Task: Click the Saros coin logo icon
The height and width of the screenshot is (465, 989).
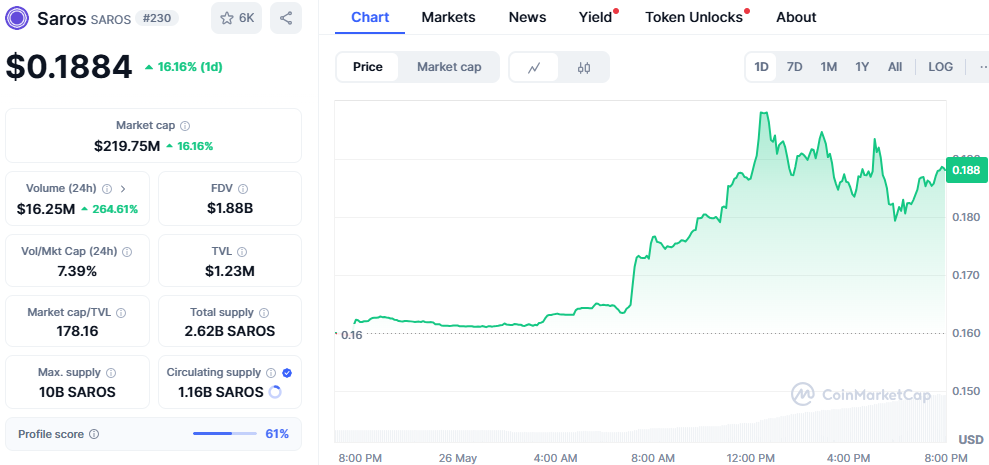Action: pos(17,18)
